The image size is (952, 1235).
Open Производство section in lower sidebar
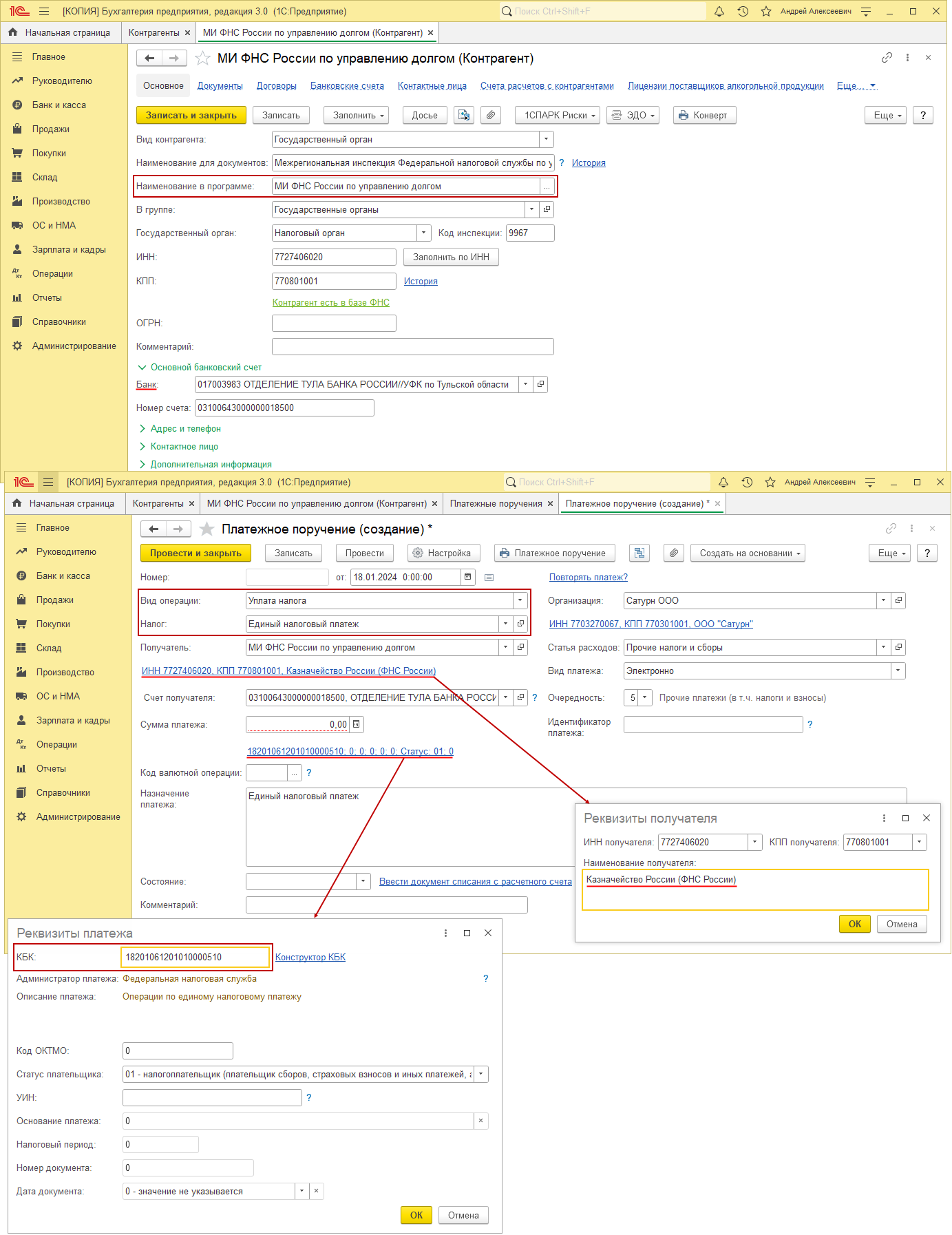click(65, 673)
